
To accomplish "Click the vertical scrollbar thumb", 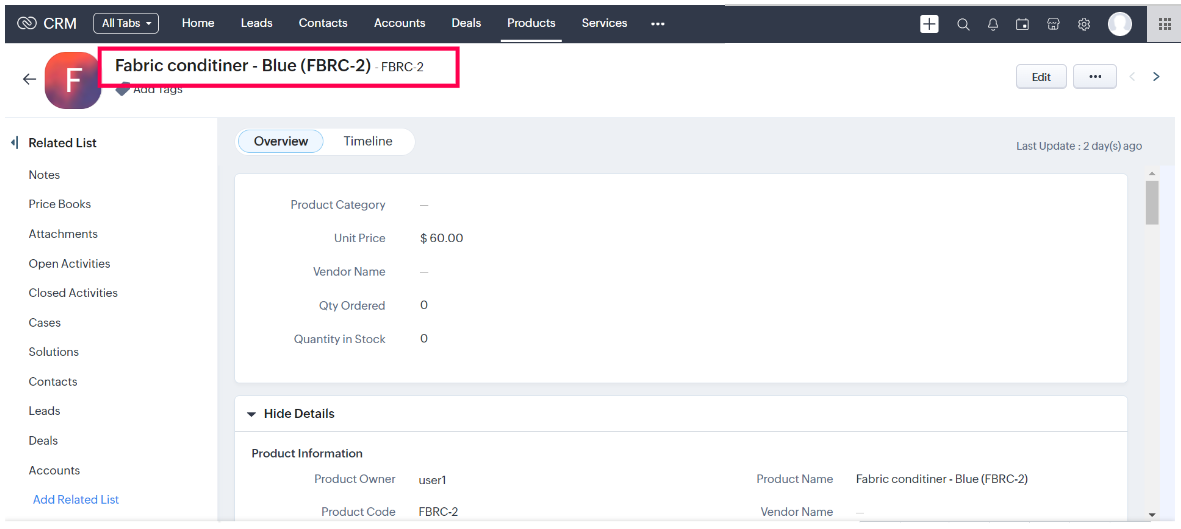I will (1152, 203).
